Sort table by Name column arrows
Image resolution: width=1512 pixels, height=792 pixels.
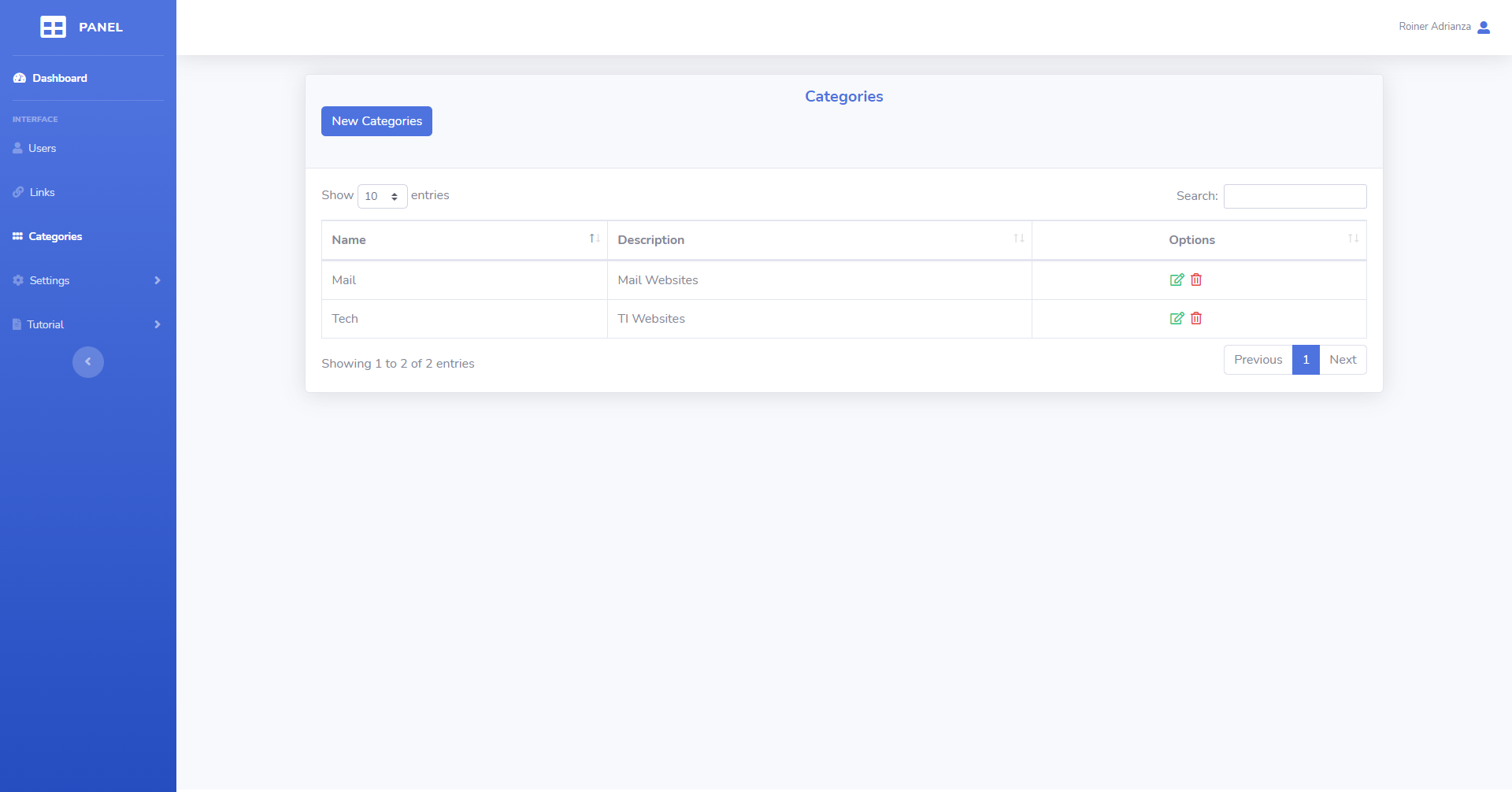(x=595, y=239)
